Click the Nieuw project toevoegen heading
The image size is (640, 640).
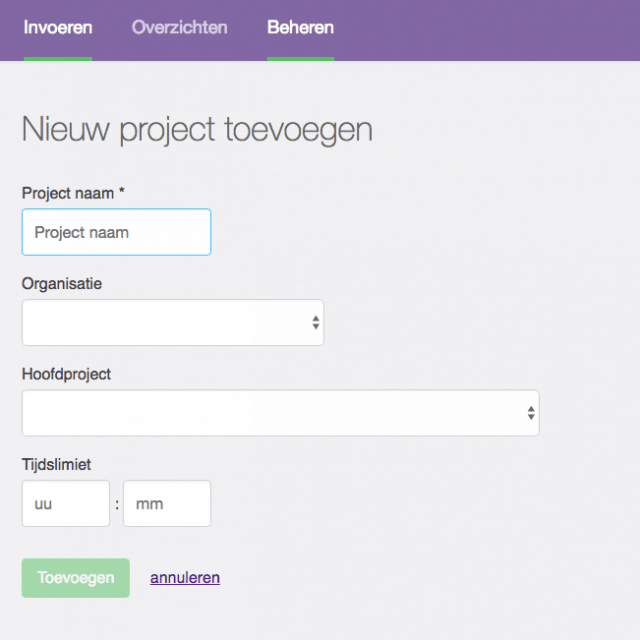tap(197, 130)
